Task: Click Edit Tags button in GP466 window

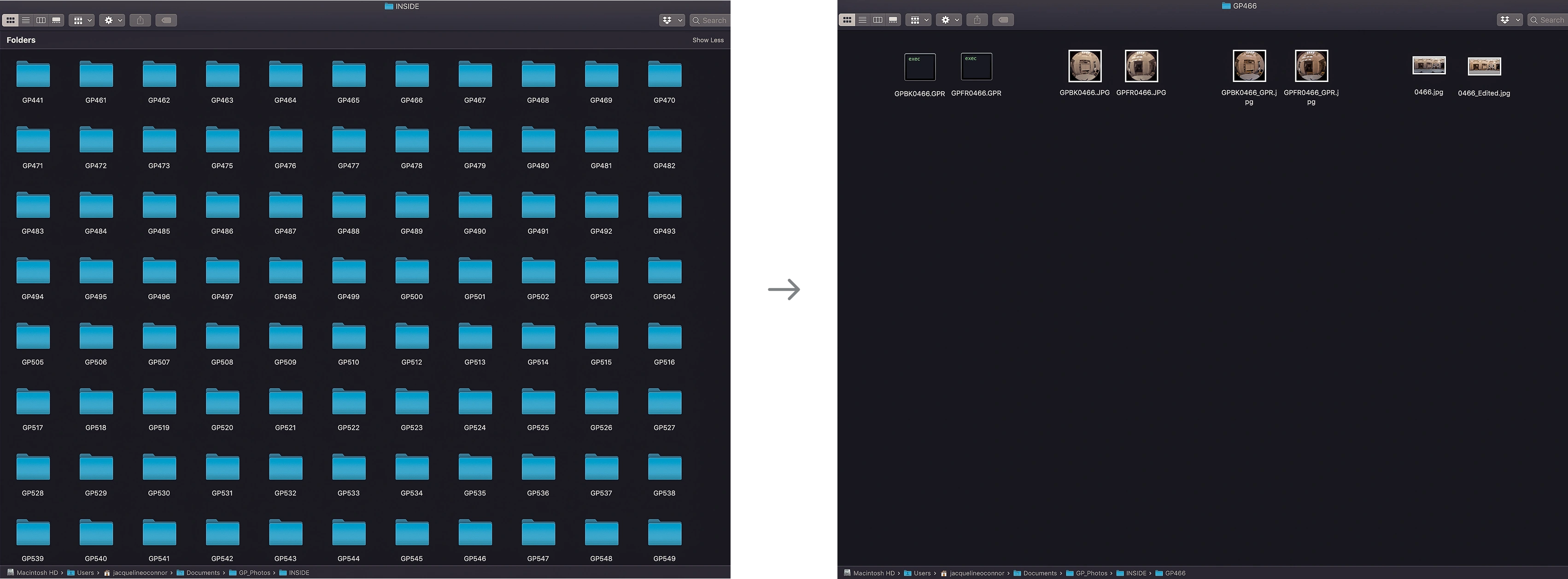Action: [1003, 20]
